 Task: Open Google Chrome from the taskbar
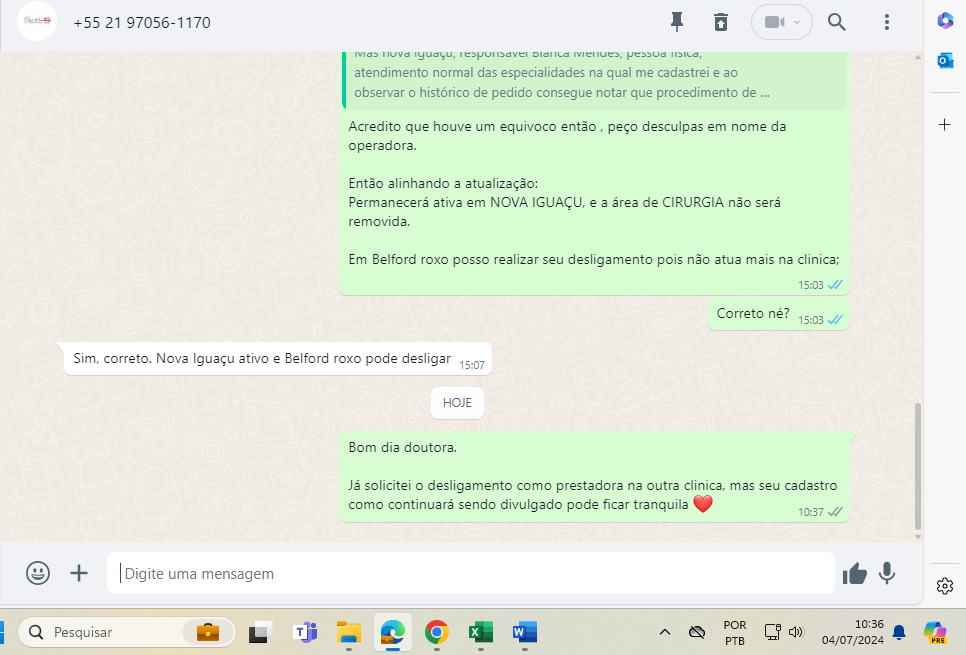pyautogui.click(x=437, y=632)
